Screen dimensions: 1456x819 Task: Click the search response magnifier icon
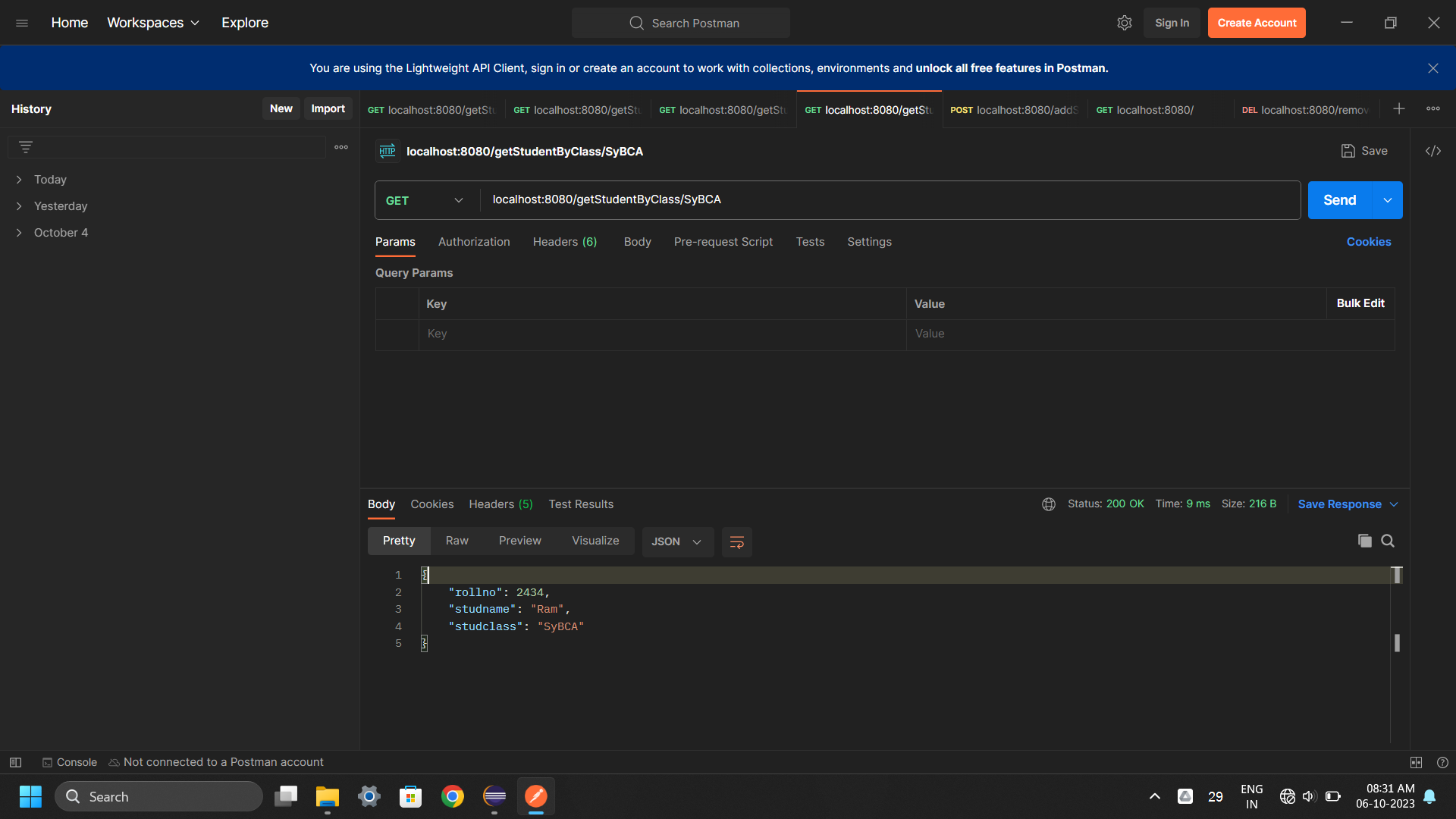[1388, 541]
